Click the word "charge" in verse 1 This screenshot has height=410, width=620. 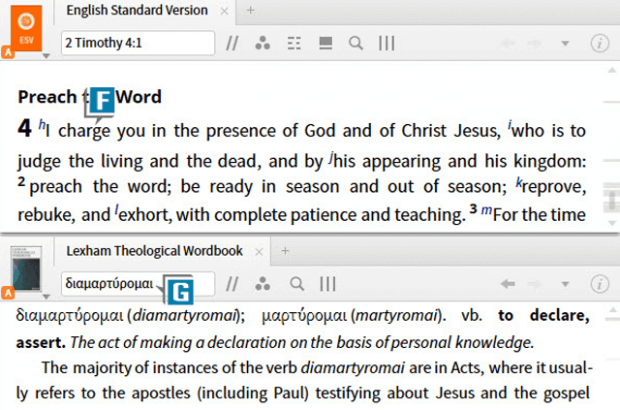(x=84, y=131)
